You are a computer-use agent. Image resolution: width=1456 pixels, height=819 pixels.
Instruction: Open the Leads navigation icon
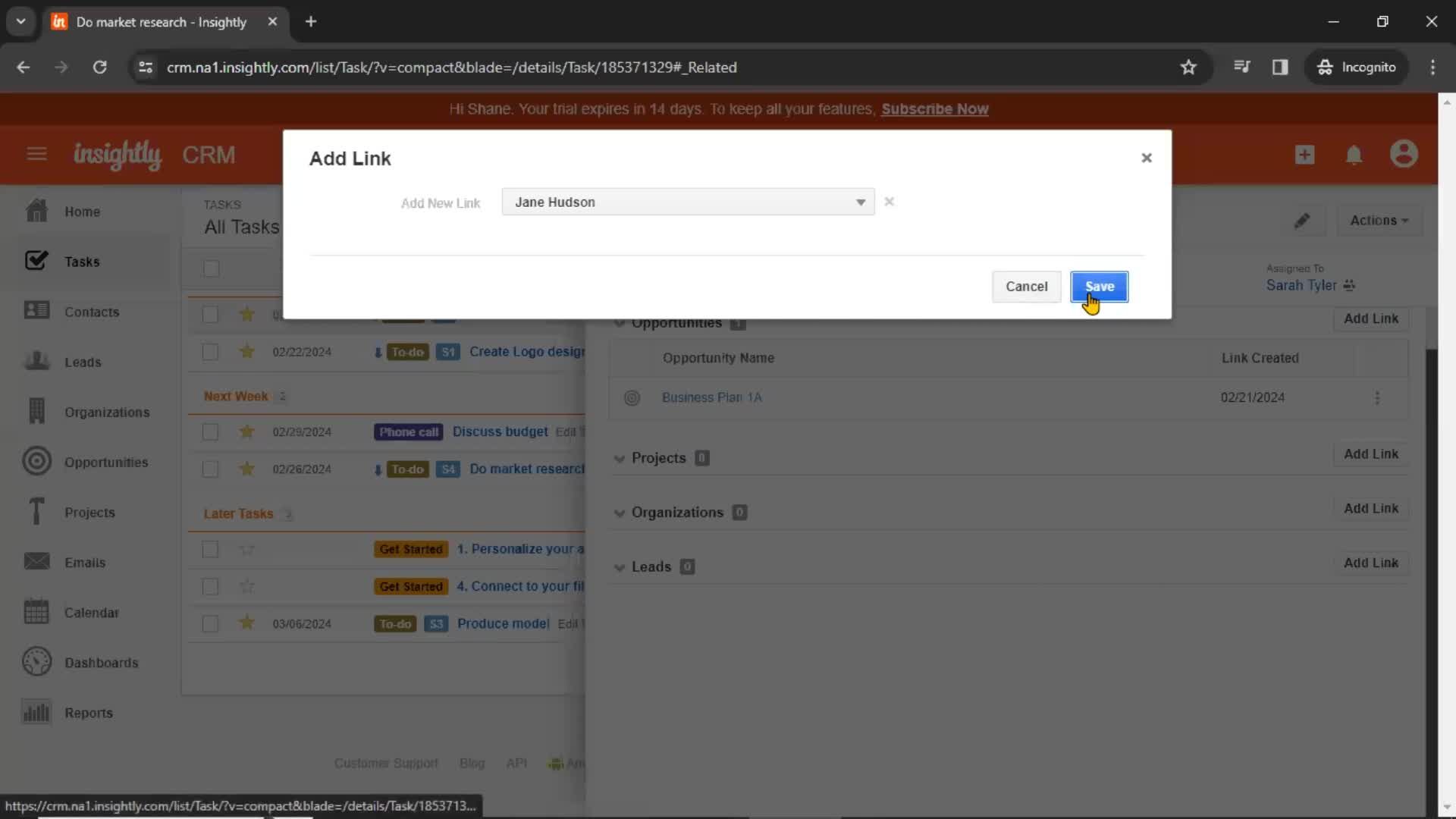click(36, 361)
